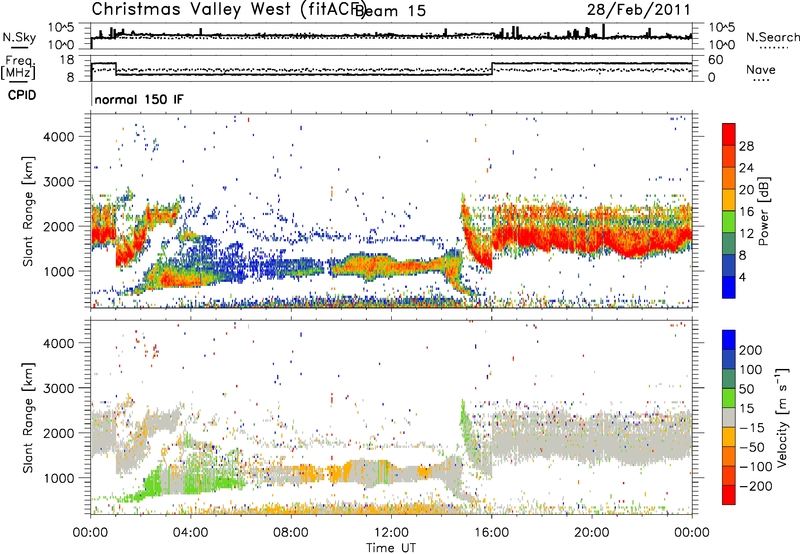The width and height of the screenshot is (800, 554).
Task: Click the 'normal 150 IF' text
Action: pyautogui.click(x=139, y=99)
